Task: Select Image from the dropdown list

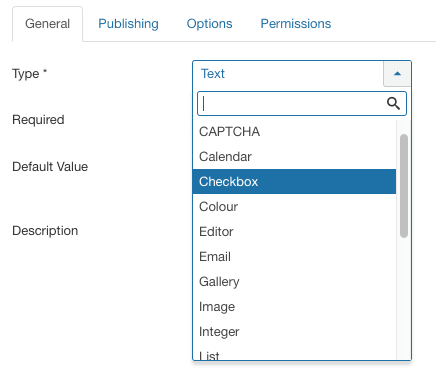Action: click(294, 307)
